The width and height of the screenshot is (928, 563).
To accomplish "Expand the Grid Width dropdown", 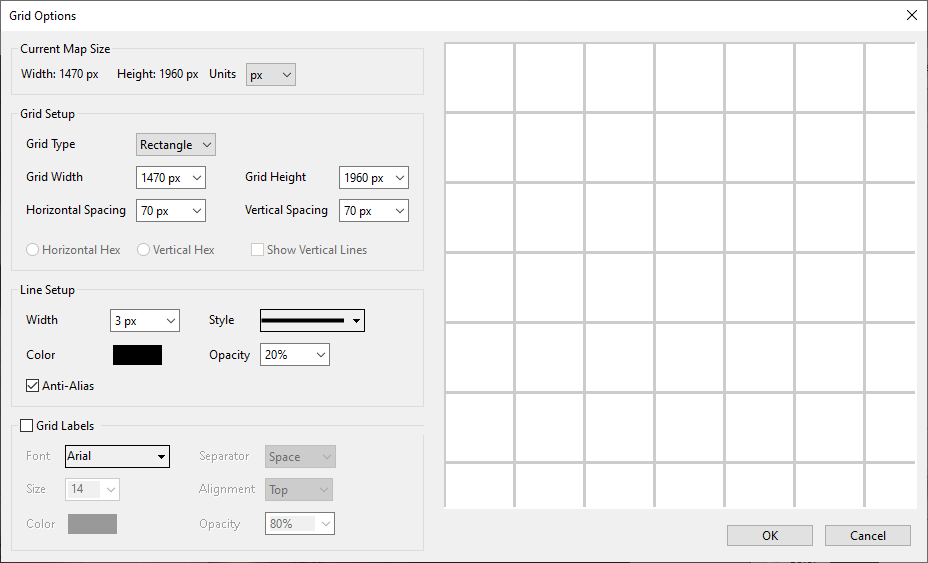I will point(171,178).
